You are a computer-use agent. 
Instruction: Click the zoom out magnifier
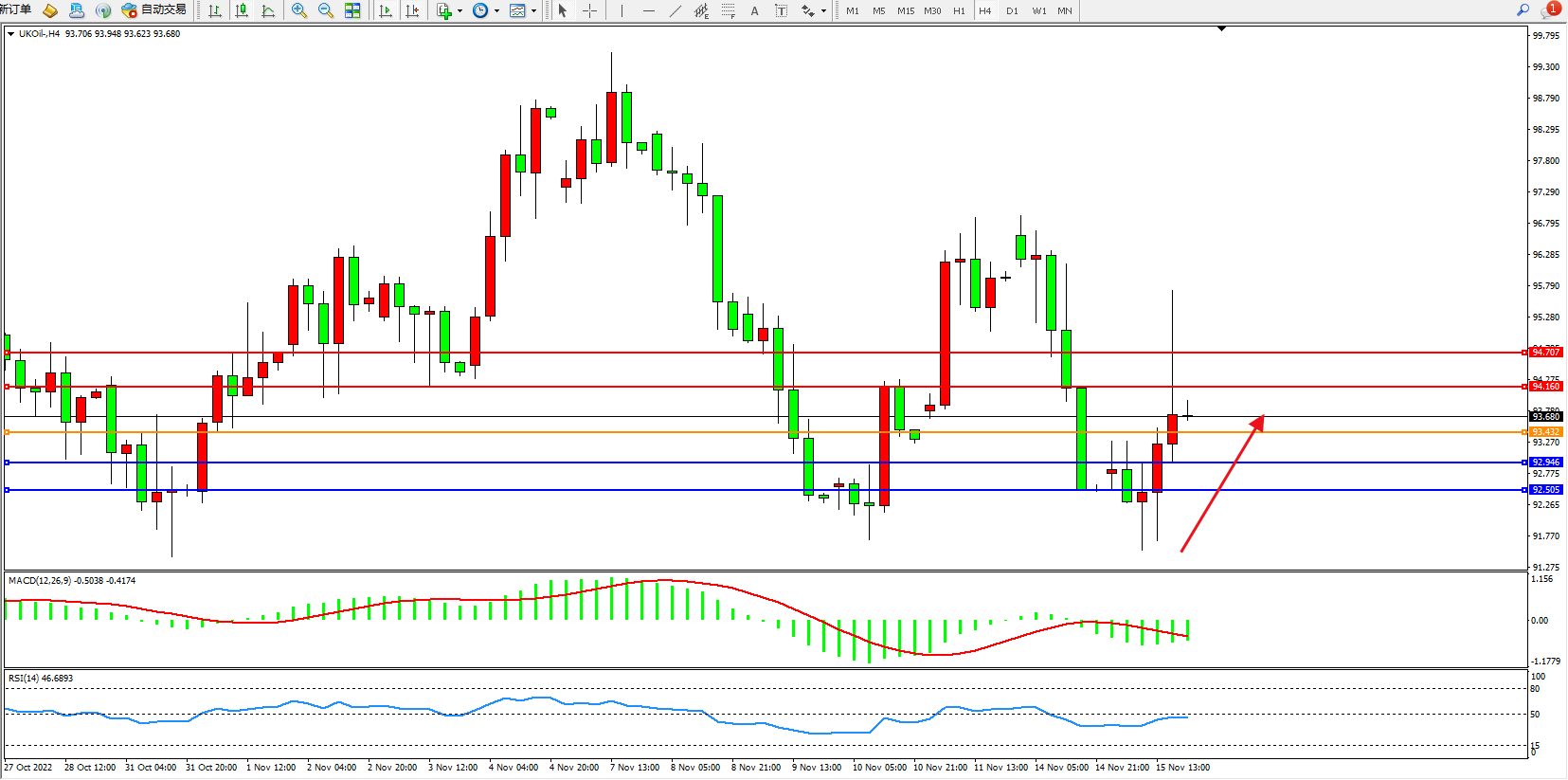click(x=326, y=10)
